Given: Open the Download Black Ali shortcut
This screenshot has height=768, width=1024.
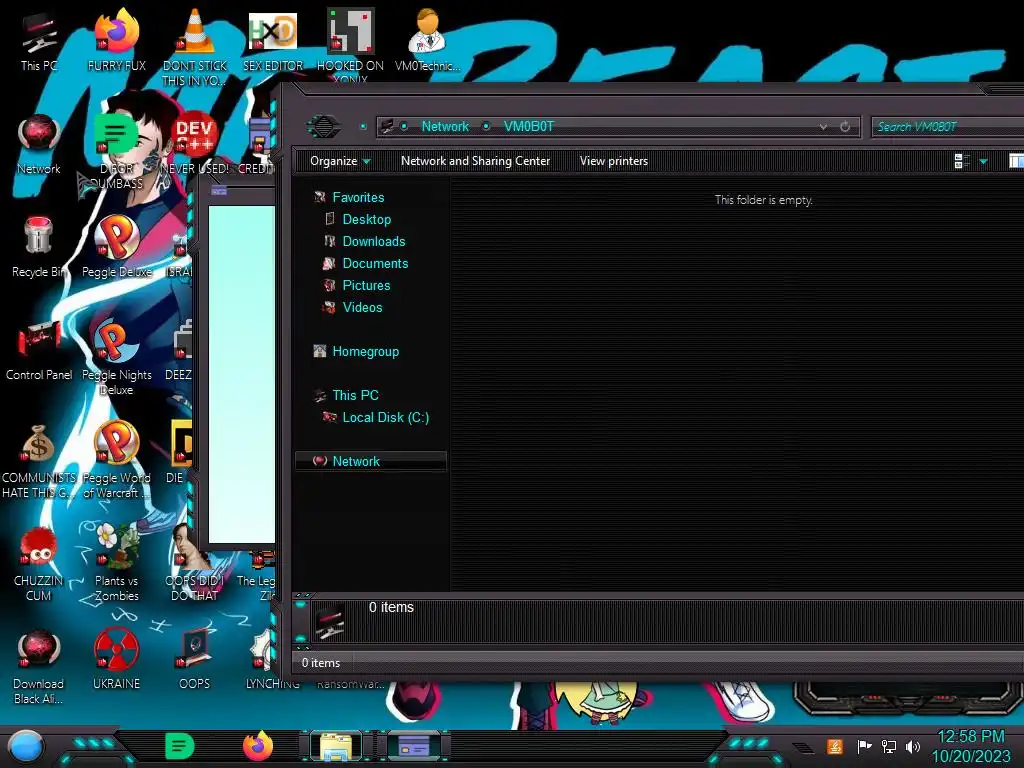Looking at the screenshot, I should pos(39,667).
